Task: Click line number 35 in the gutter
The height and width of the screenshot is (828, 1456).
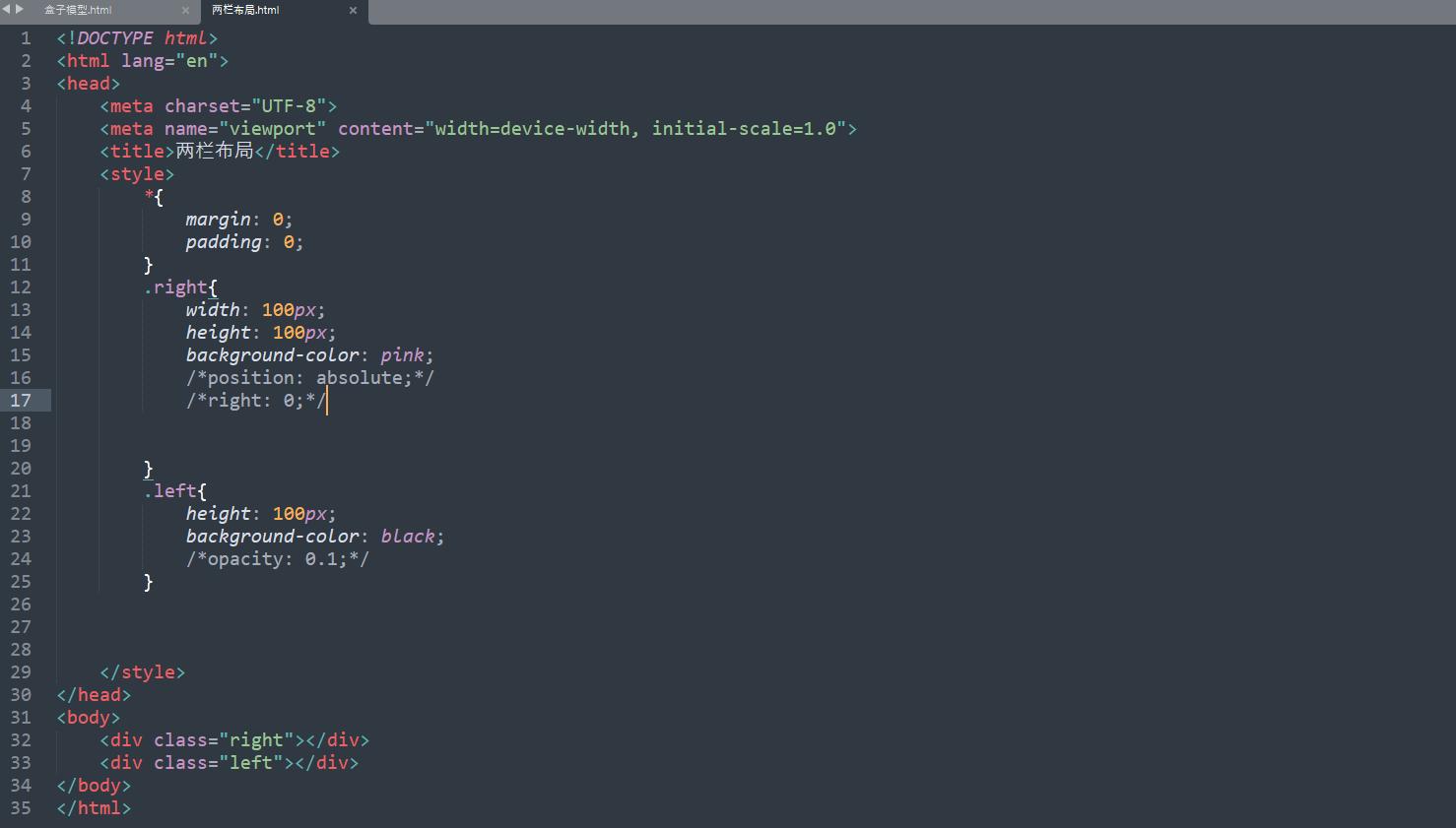Action: click(x=21, y=808)
